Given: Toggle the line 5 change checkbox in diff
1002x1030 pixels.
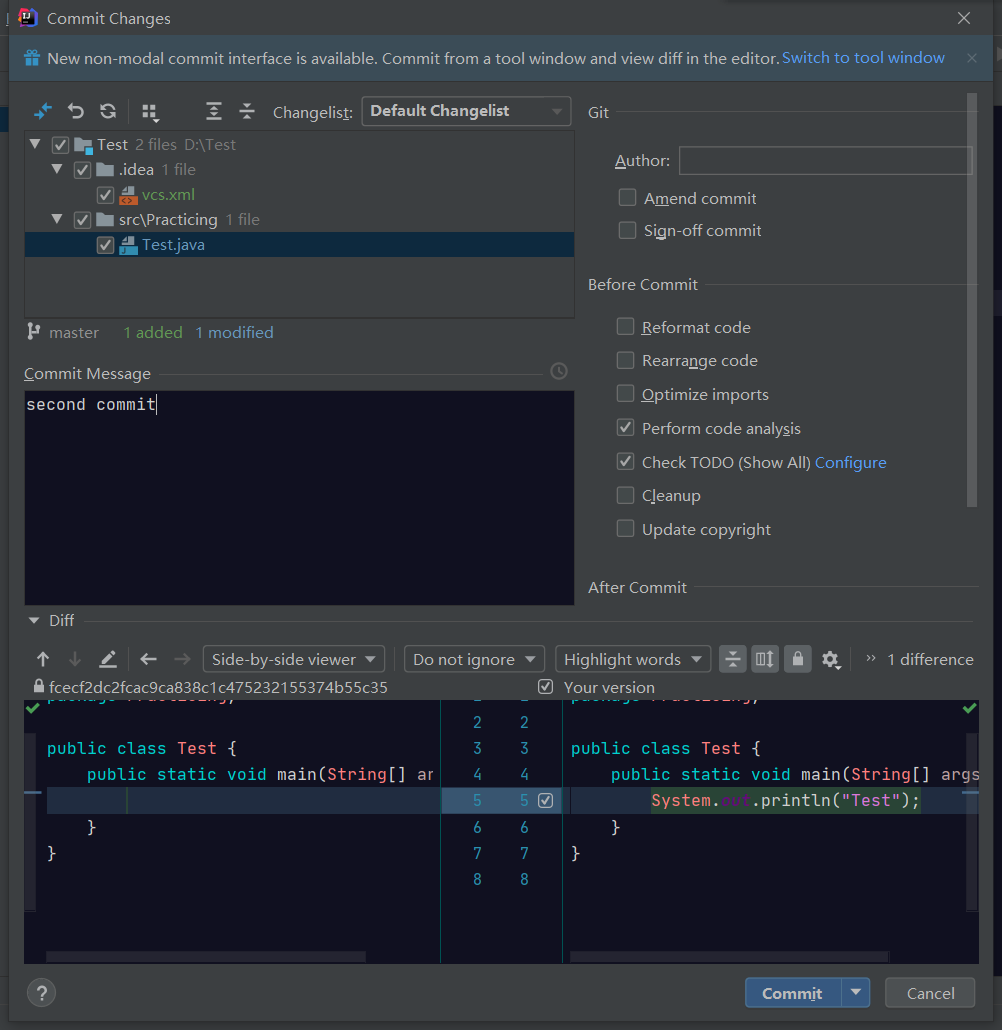Looking at the screenshot, I should [545, 800].
